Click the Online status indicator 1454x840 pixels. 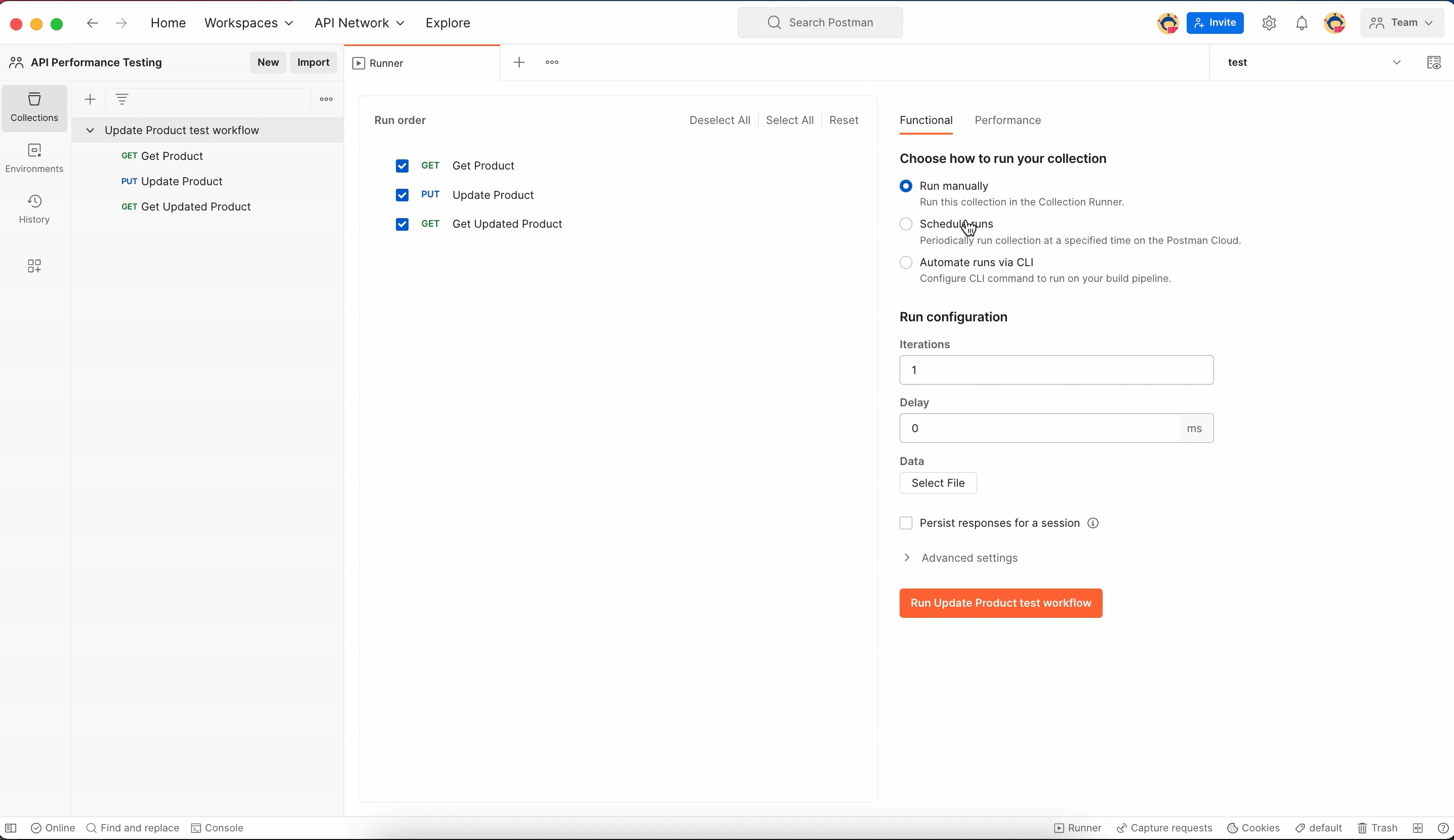(53, 828)
